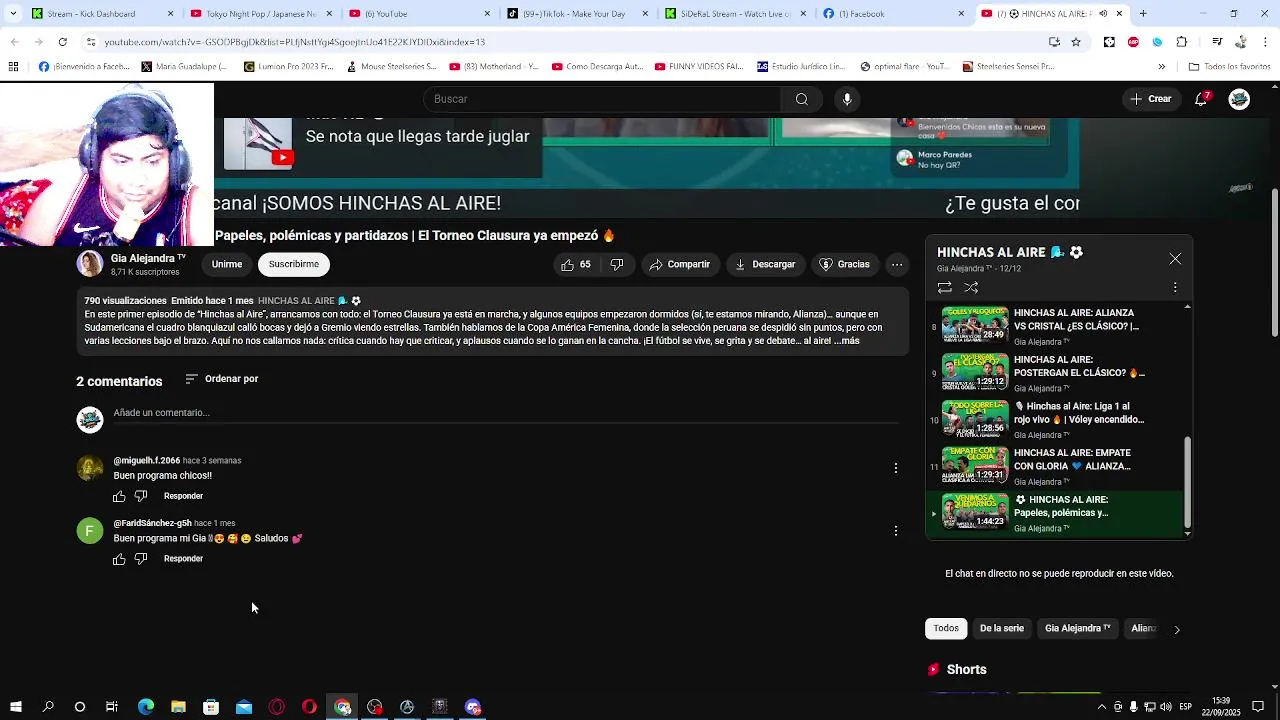Image resolution: width=1280 pixels, height=720 pixels.
Task: Open the Mail app from the taskbar
Action: [x=244, y=707]
